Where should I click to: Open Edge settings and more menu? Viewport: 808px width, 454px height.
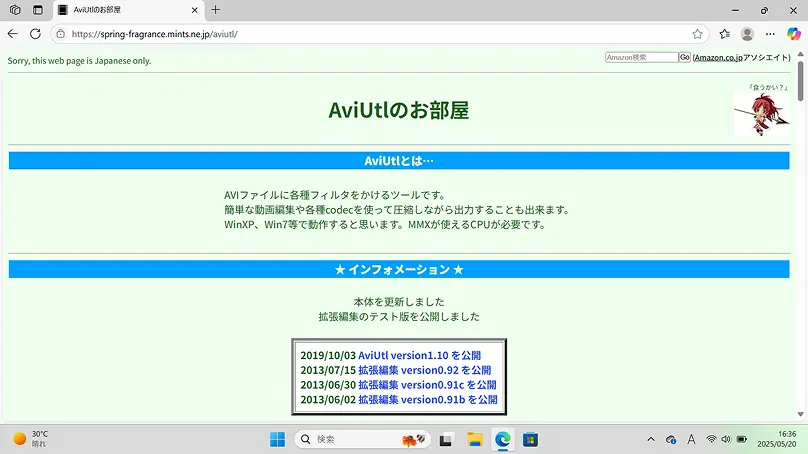click(770, 34)
